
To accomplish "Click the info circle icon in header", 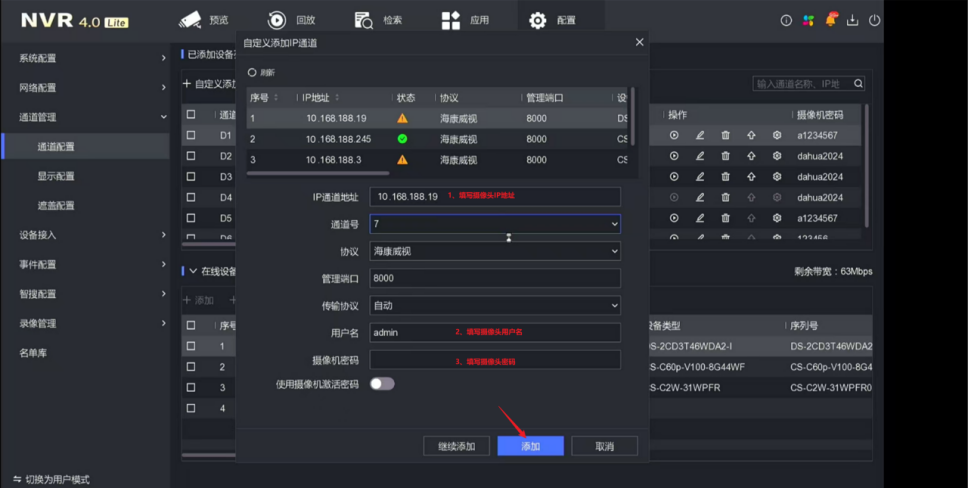I will coord(786,20).
